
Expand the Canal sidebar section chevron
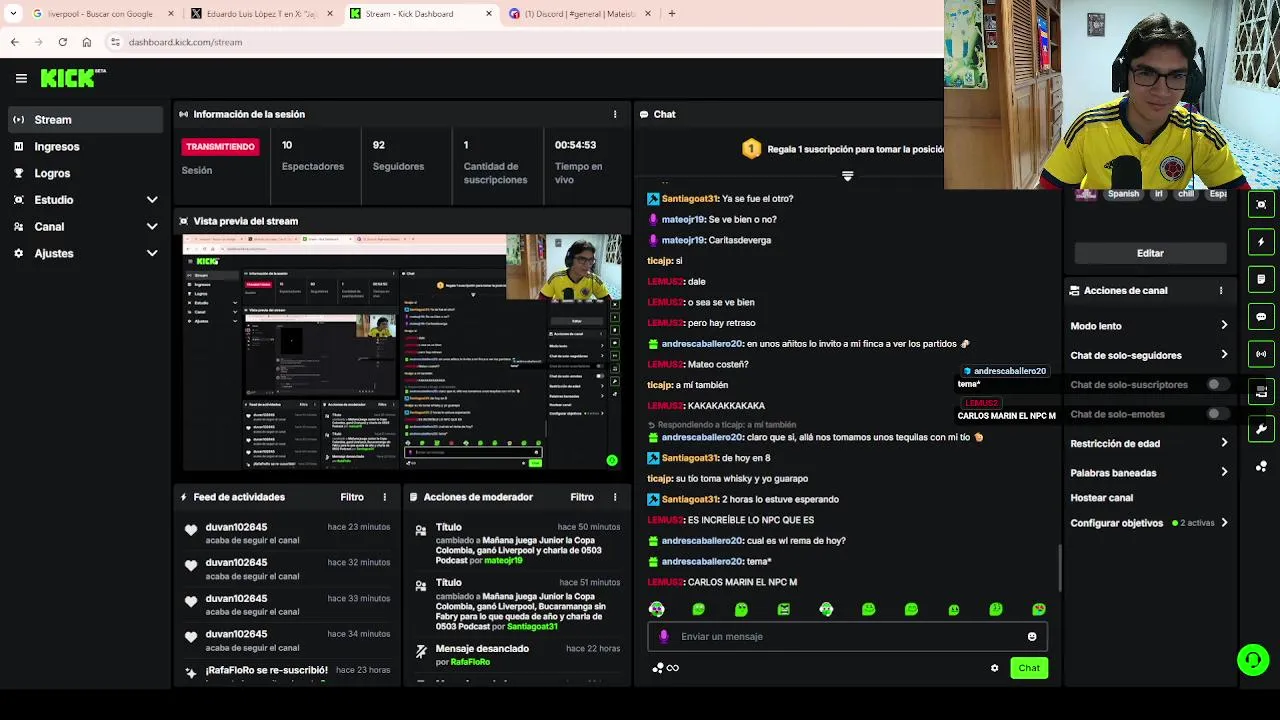pyautogui.click(x=152, y=227)
